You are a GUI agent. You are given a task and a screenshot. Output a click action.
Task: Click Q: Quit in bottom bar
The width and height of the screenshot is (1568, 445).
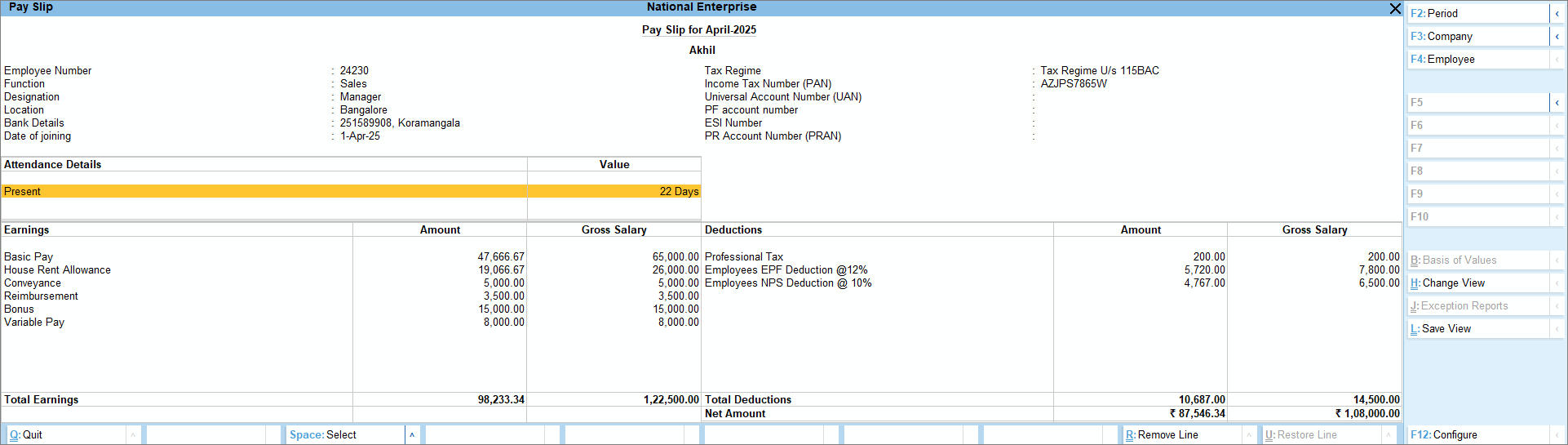coord(65,435)
